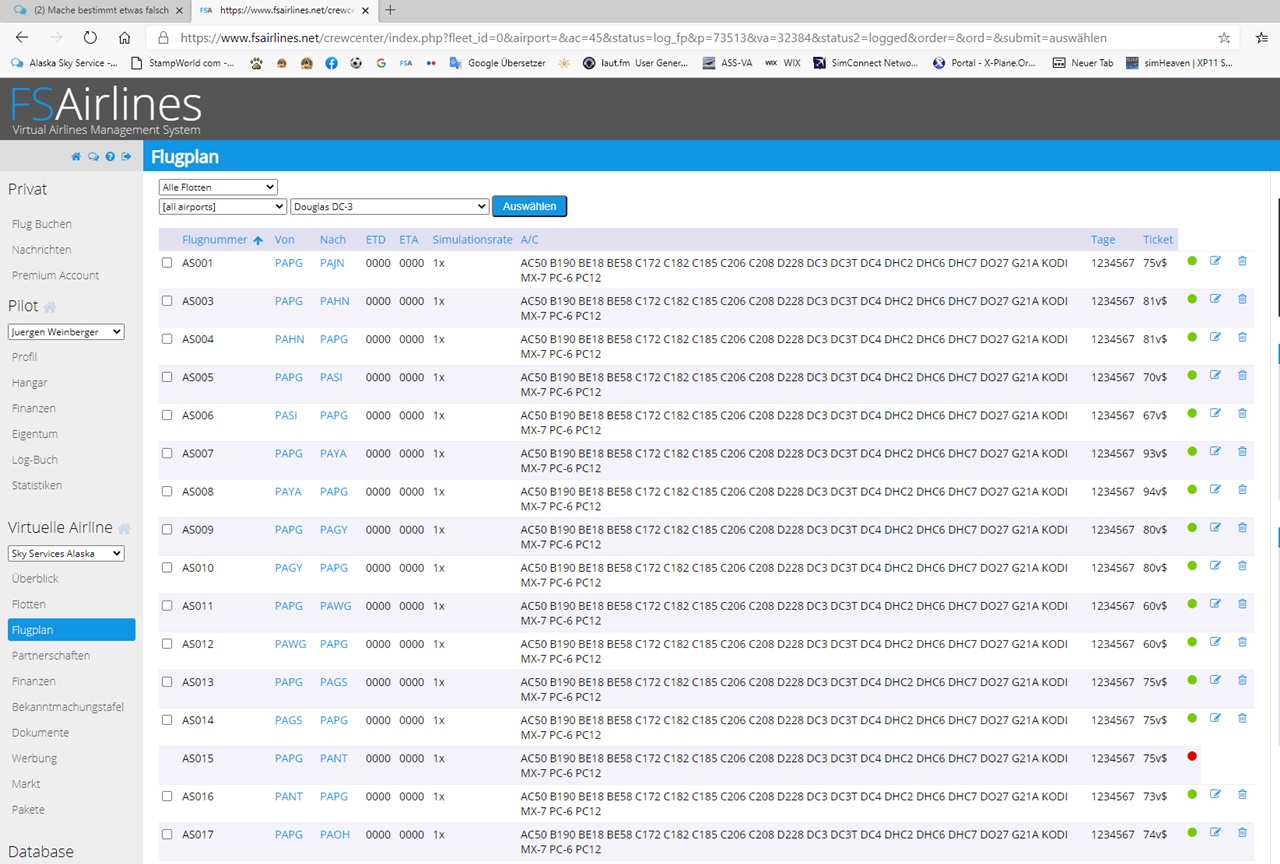Open the [all airports] dropdown
The width and height of the screenshot is (1280, 864).
point(223,206)
